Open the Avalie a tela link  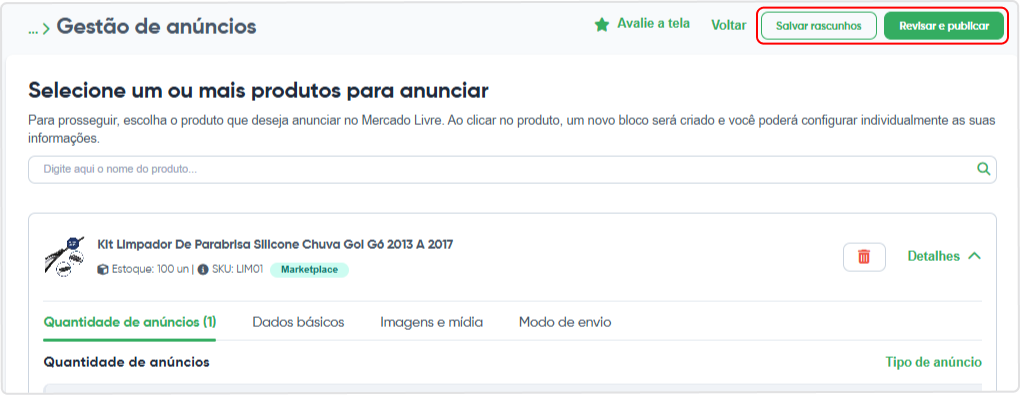tap(653, 24)
